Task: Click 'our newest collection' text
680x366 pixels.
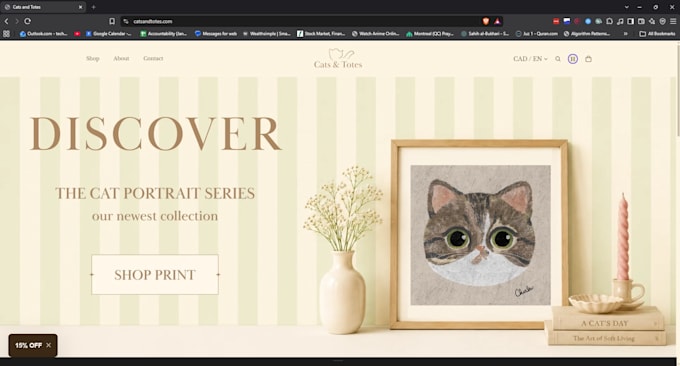Action: click(155, 216)
